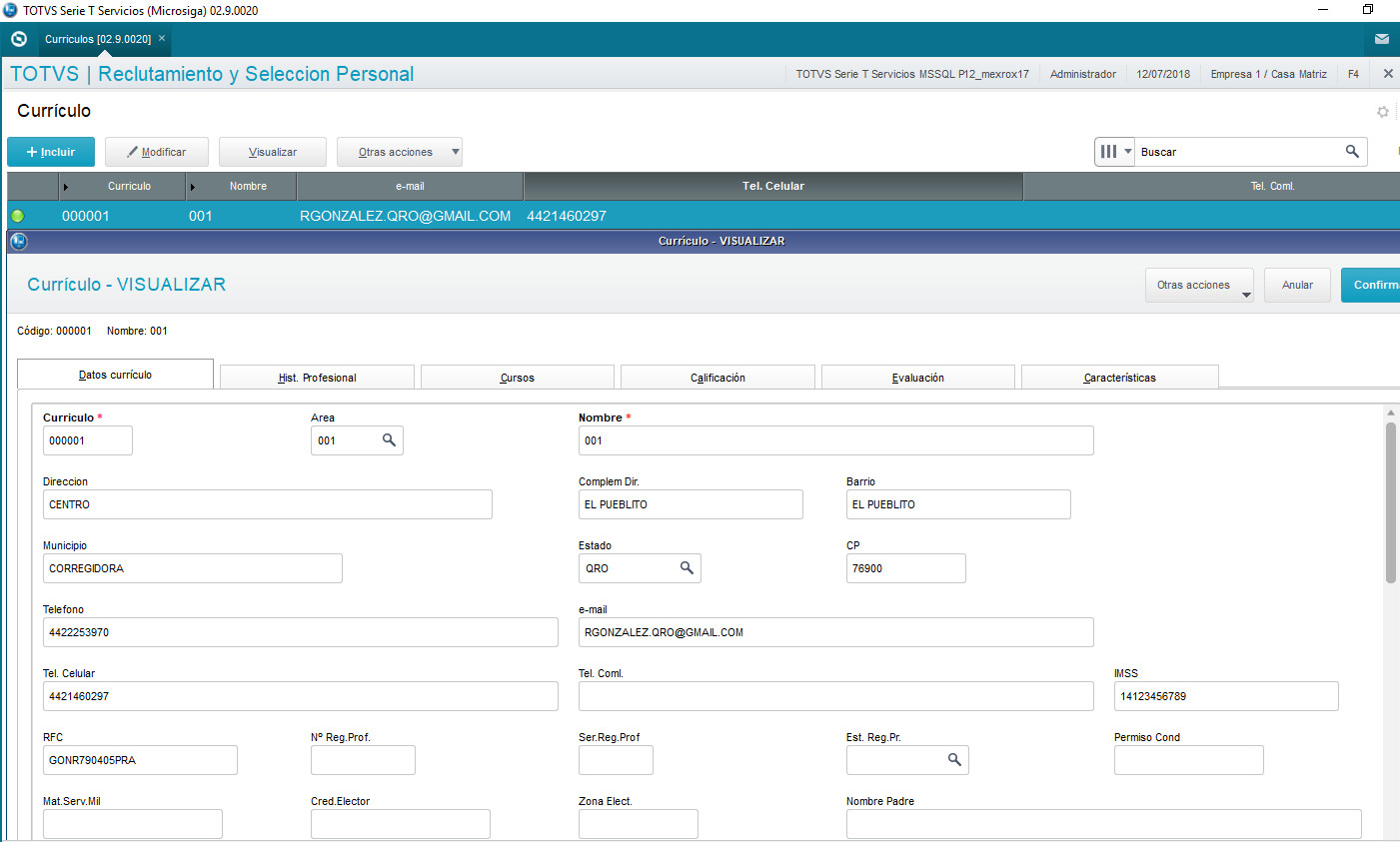The width and height of the screenshot is (1400, 842).
Task: Open the Calificación tab
Action: pyautogui.click(x=717, y=378)
